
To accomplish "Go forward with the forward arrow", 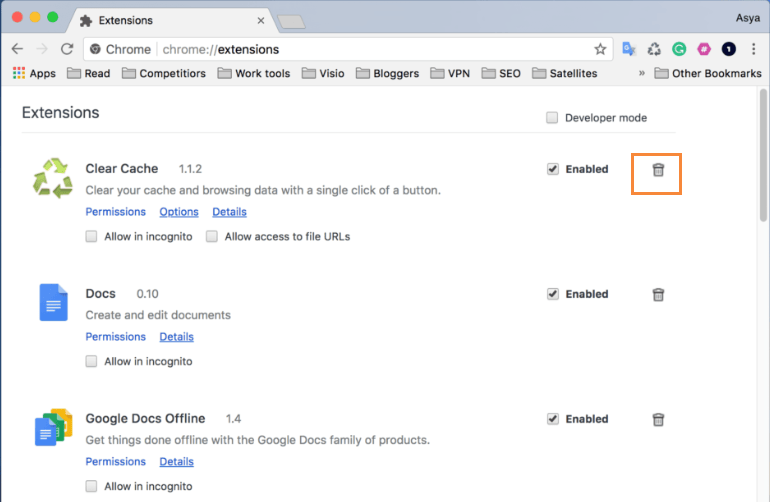I will 42,49.
